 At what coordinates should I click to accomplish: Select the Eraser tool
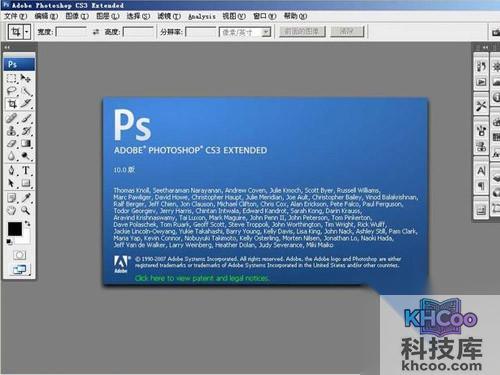(12, 144)
